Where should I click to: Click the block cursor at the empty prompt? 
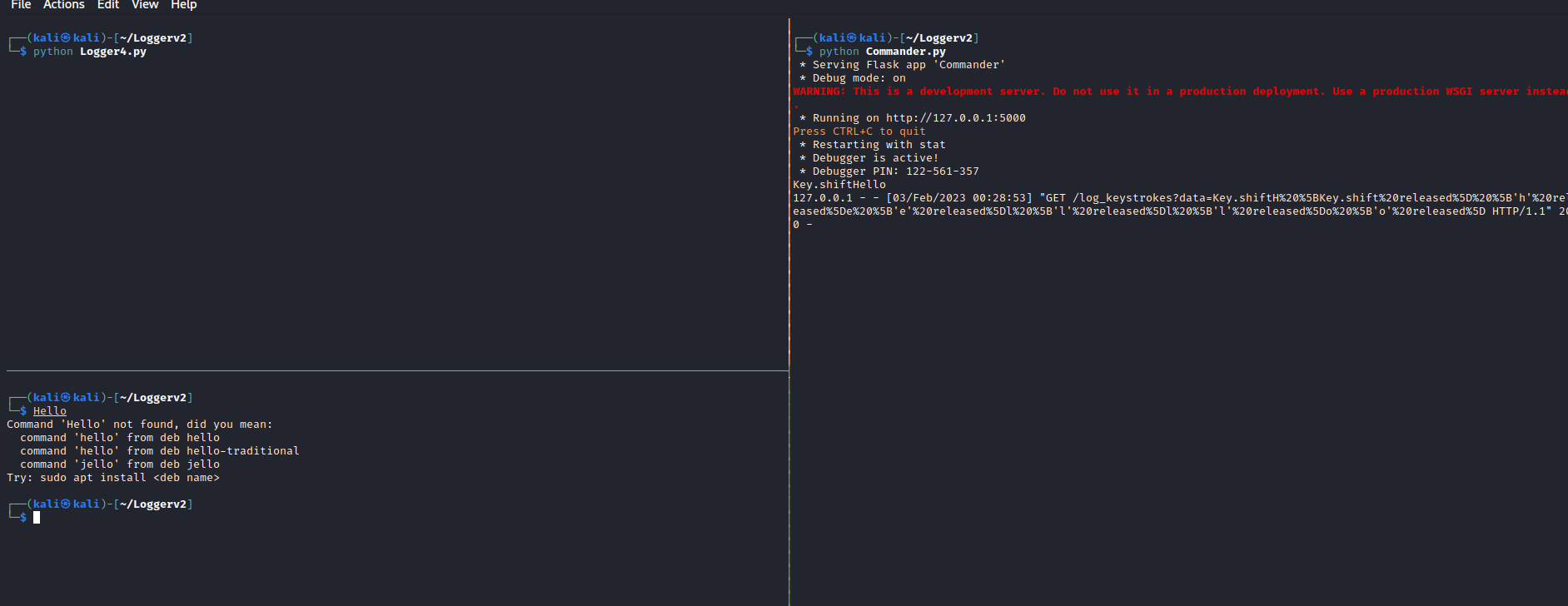(x=37, y=518)
